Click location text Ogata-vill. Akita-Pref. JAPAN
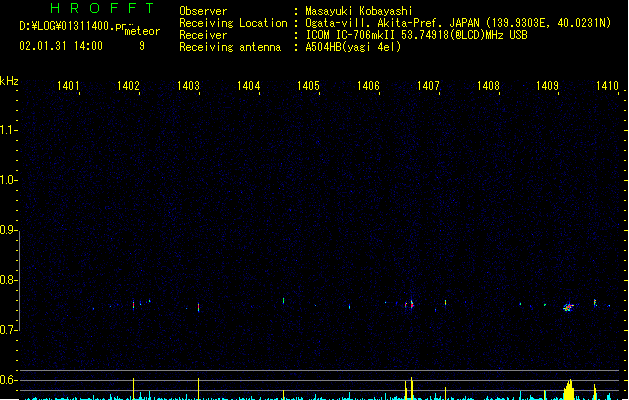The height and width of the screenshot is (400, 629). (x=394, y=23)
